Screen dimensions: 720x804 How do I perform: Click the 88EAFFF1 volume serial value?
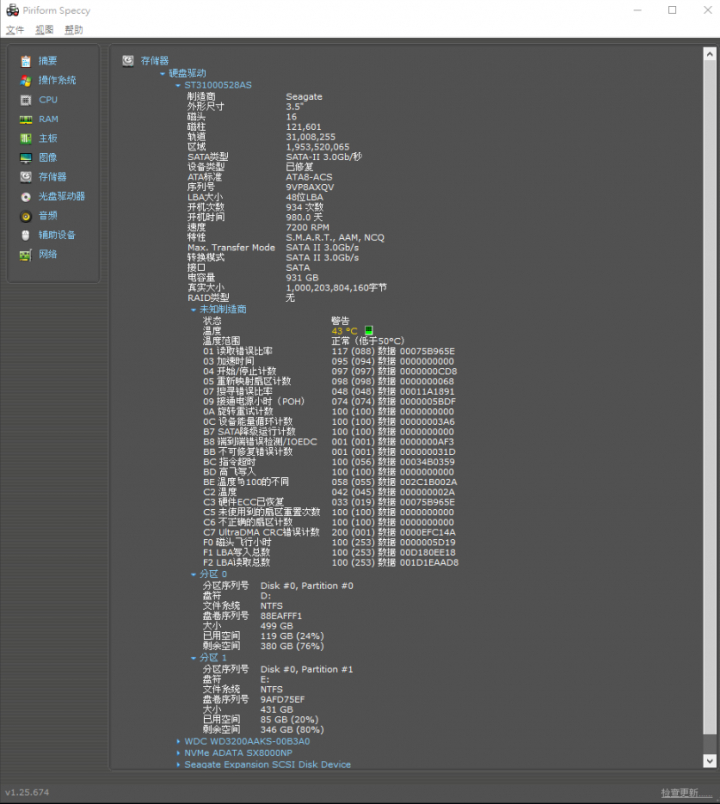[281, 616]
